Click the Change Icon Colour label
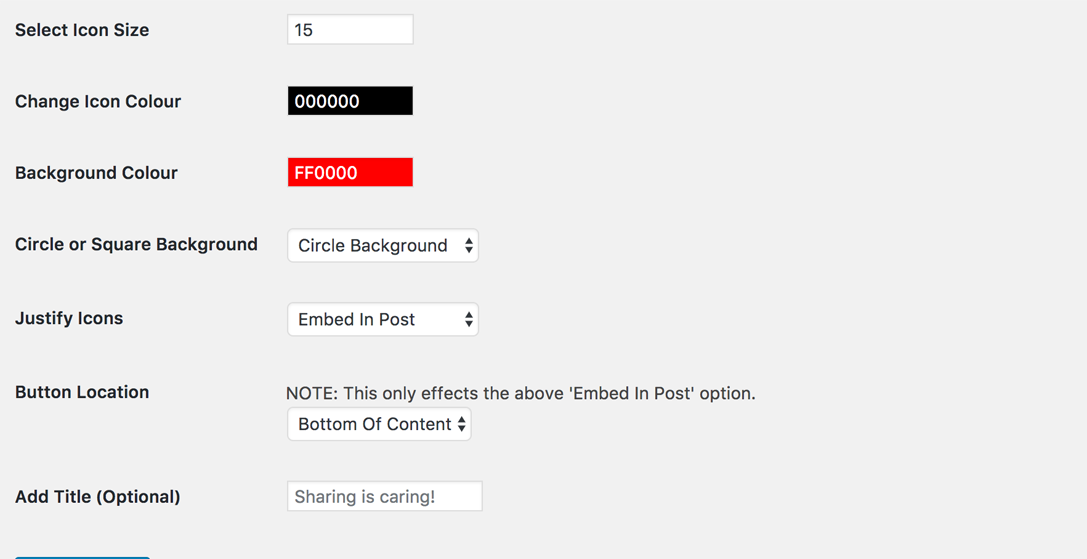This screenshot has width=1087, height=559. [98, 101]
